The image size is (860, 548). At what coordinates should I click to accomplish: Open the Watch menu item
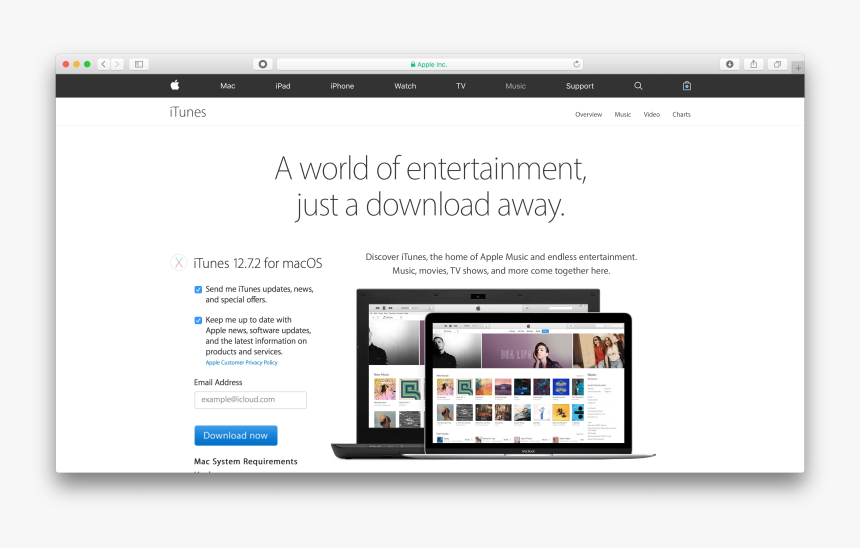coord(405,86)
